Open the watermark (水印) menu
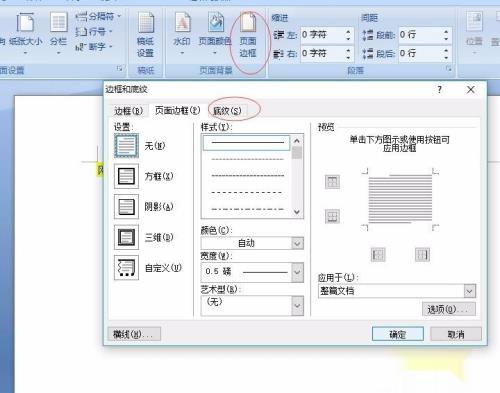The image size is (500, 393). (182, 33)
